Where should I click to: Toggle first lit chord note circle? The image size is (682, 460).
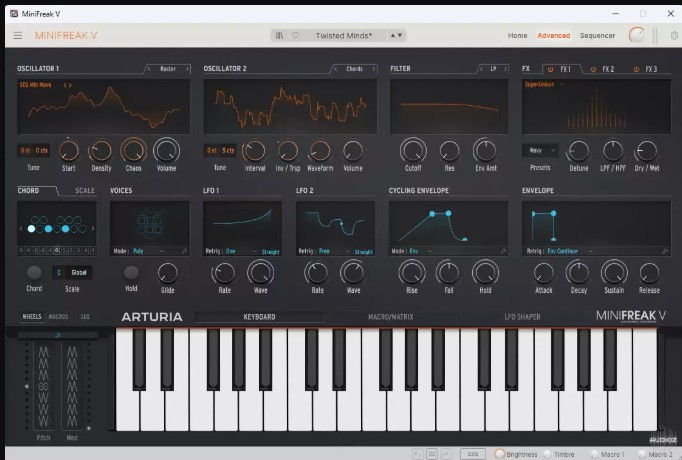31,229
